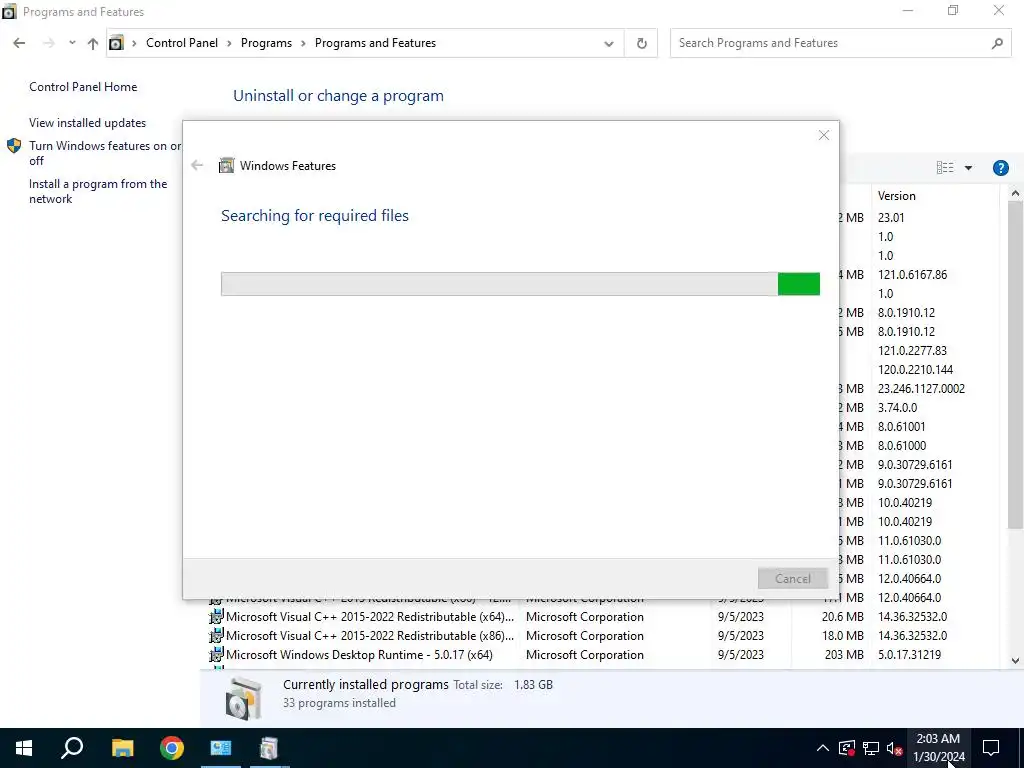Viewport: 1024px width, 768px height.
Task: Select Programs in the breadcrumb
Action: 266,43
